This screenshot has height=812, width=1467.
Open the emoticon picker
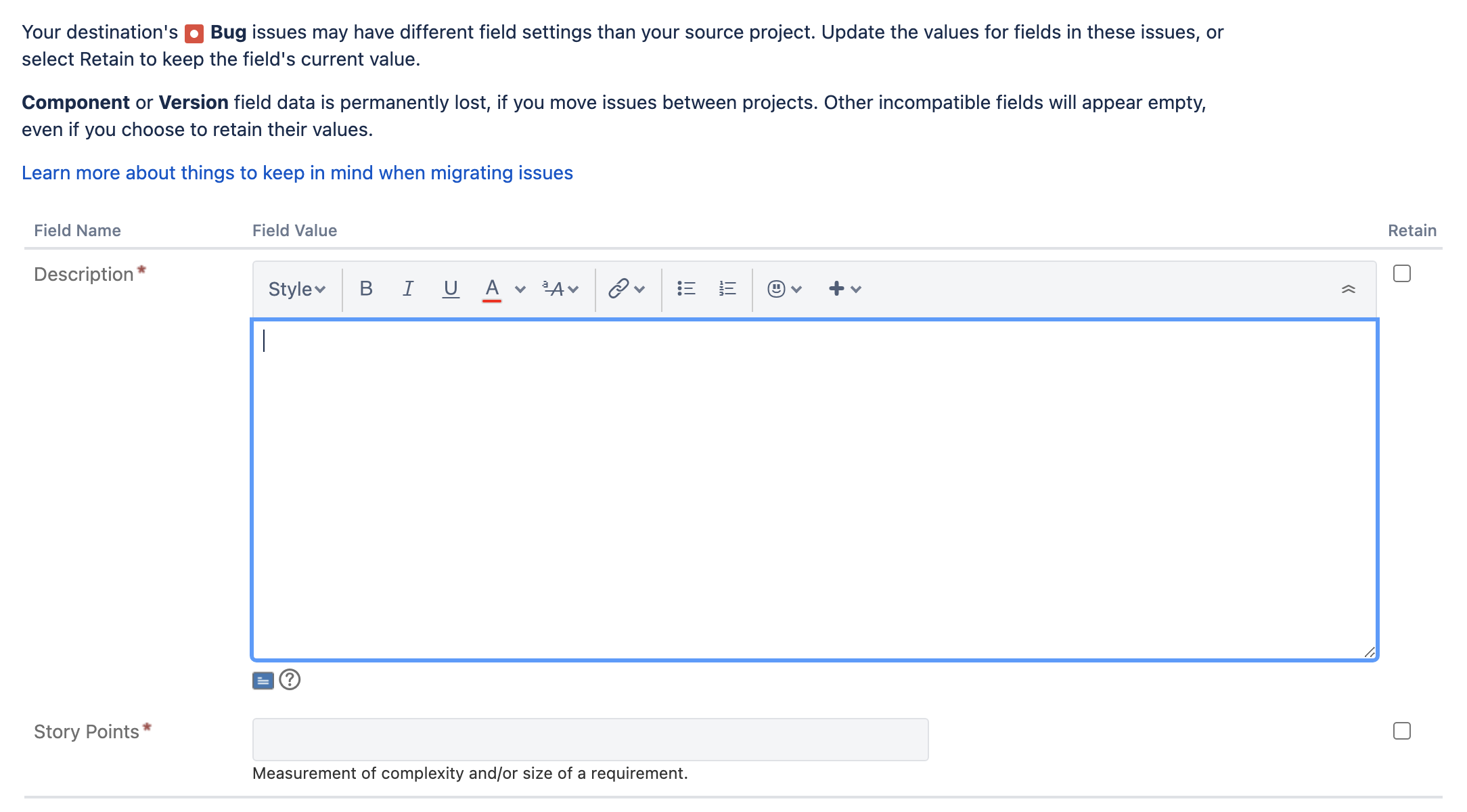784,289
